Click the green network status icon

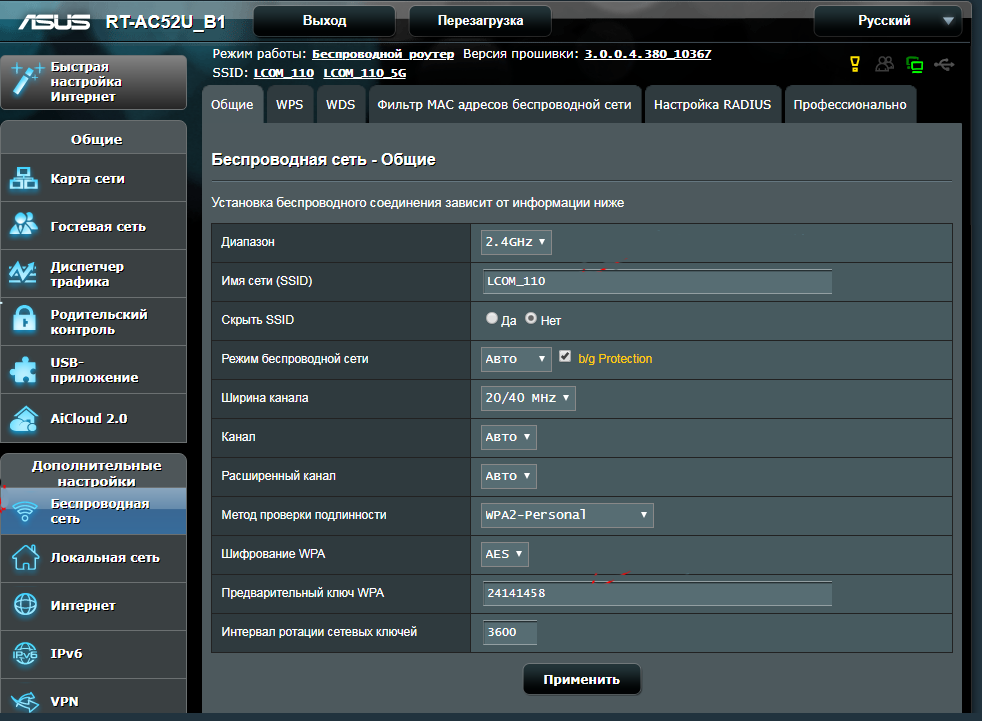pos(914,65)
